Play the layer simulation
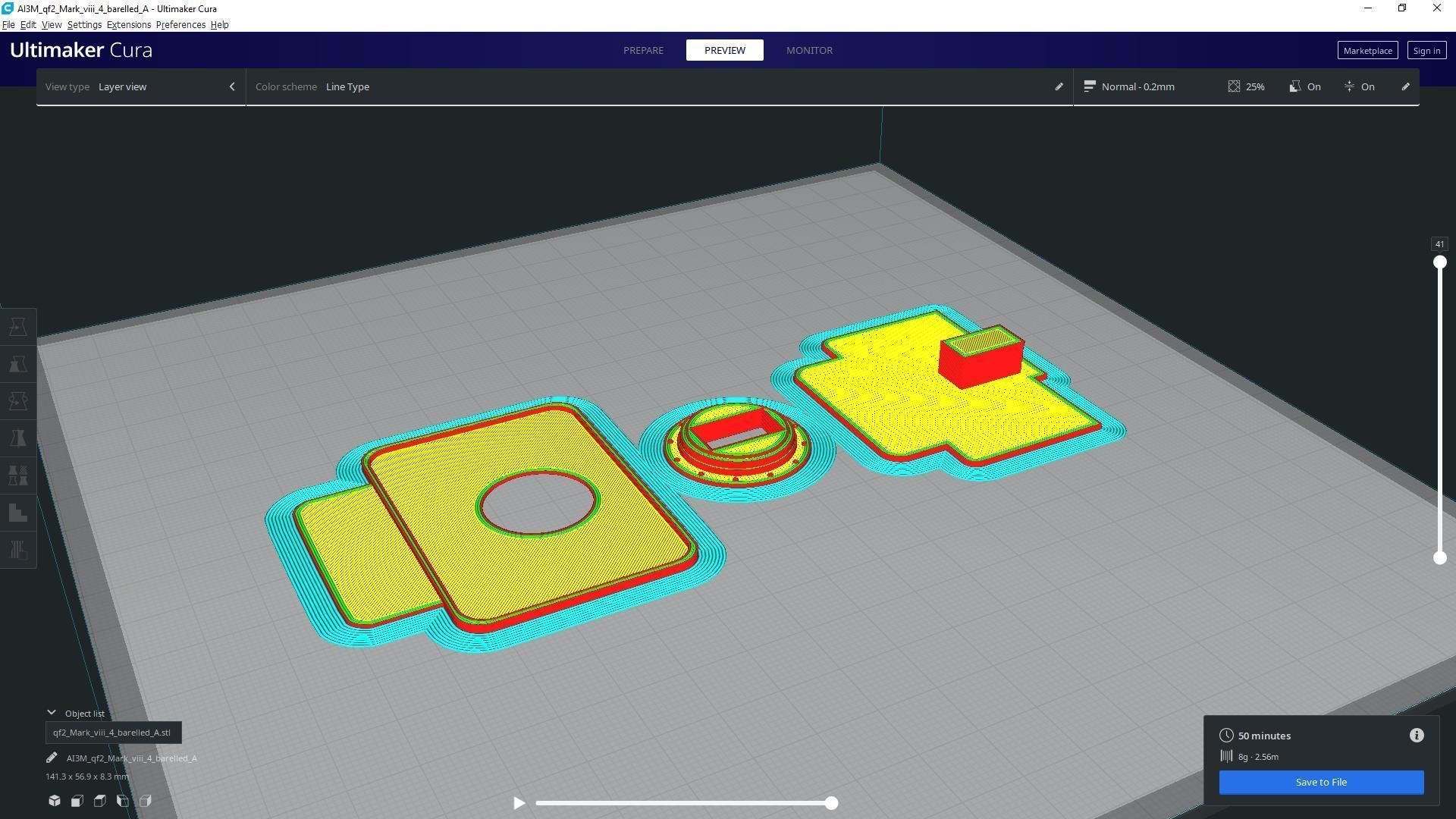1456x819 pixels. point(519,802)
